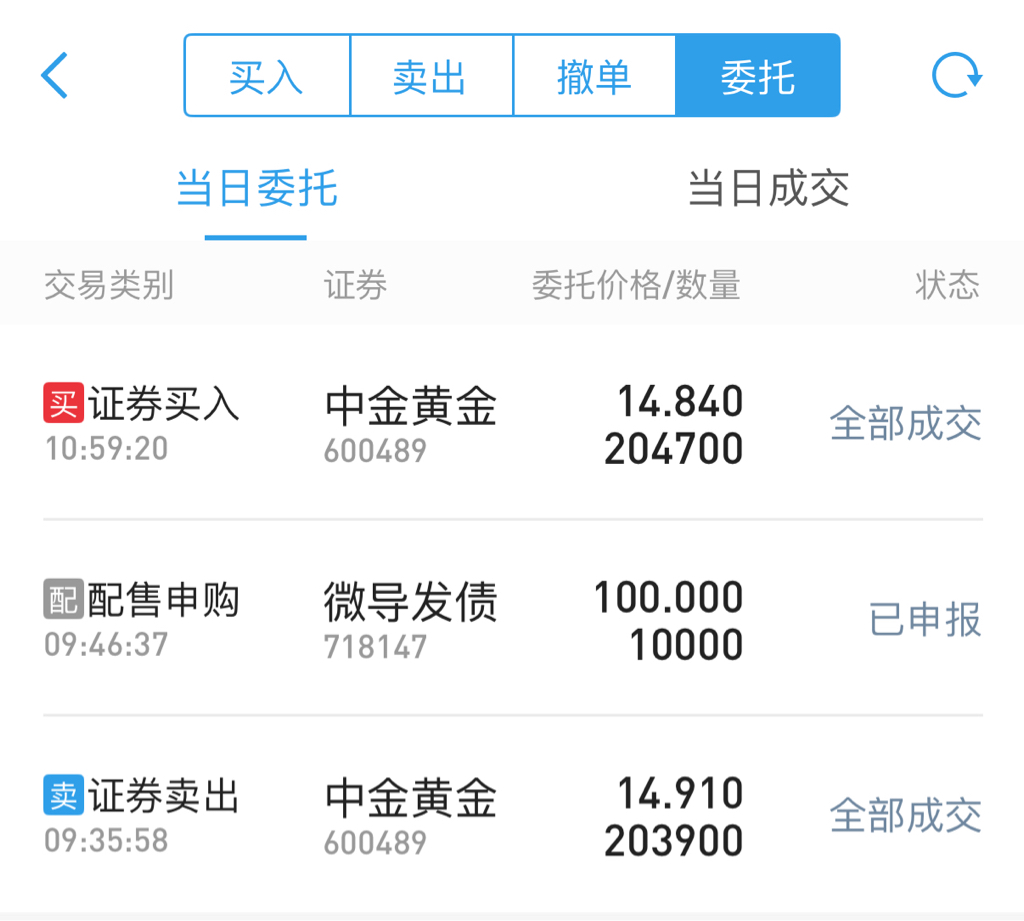Click the 委托价格/数量 column header
Image resolution: width=1024 pixels, height=921 pixels.
point(636,285)
